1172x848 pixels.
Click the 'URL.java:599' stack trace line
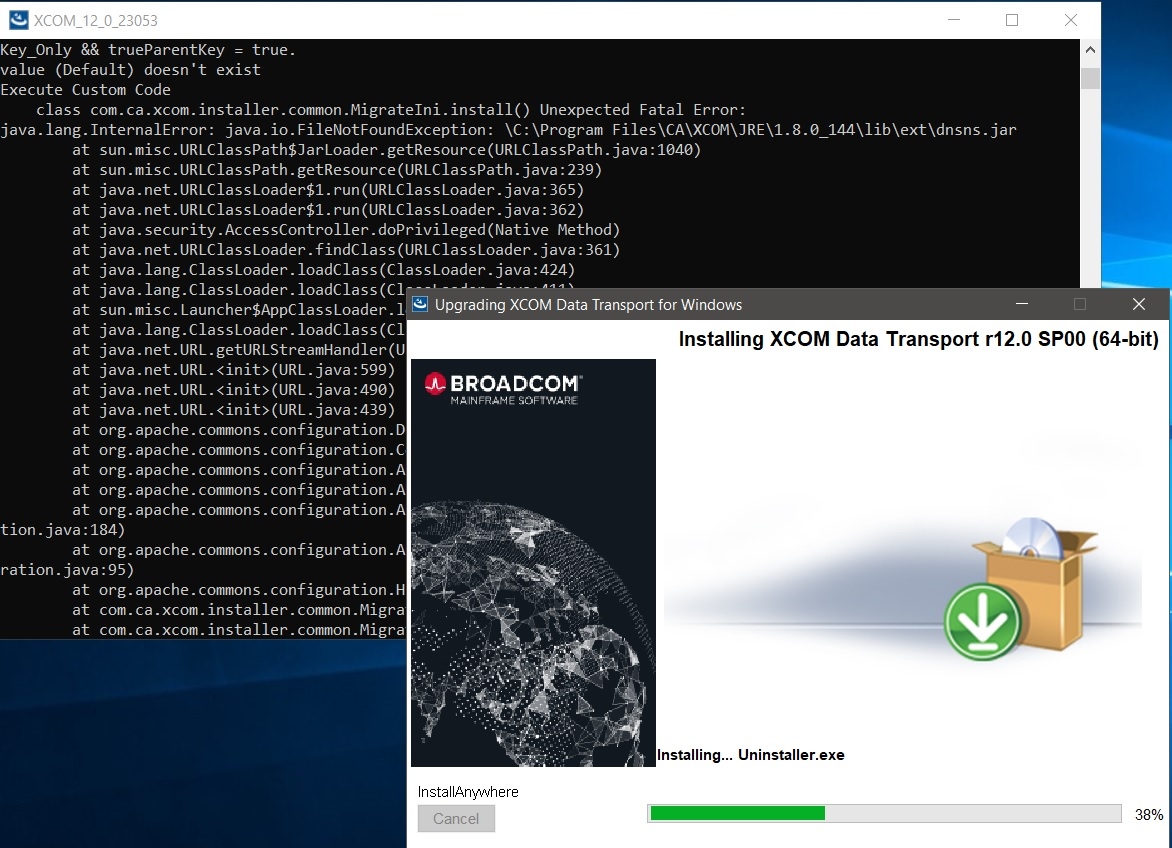(x=234, y=370)
